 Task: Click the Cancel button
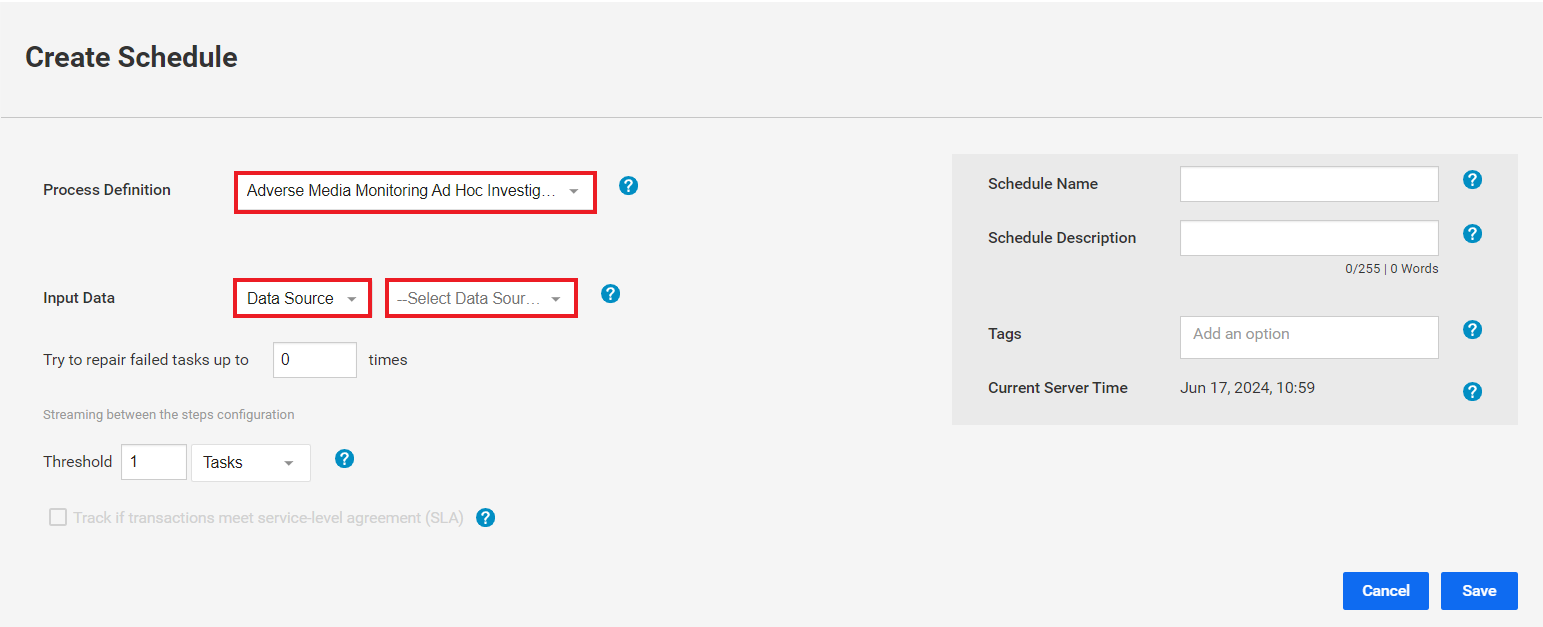1385,591
